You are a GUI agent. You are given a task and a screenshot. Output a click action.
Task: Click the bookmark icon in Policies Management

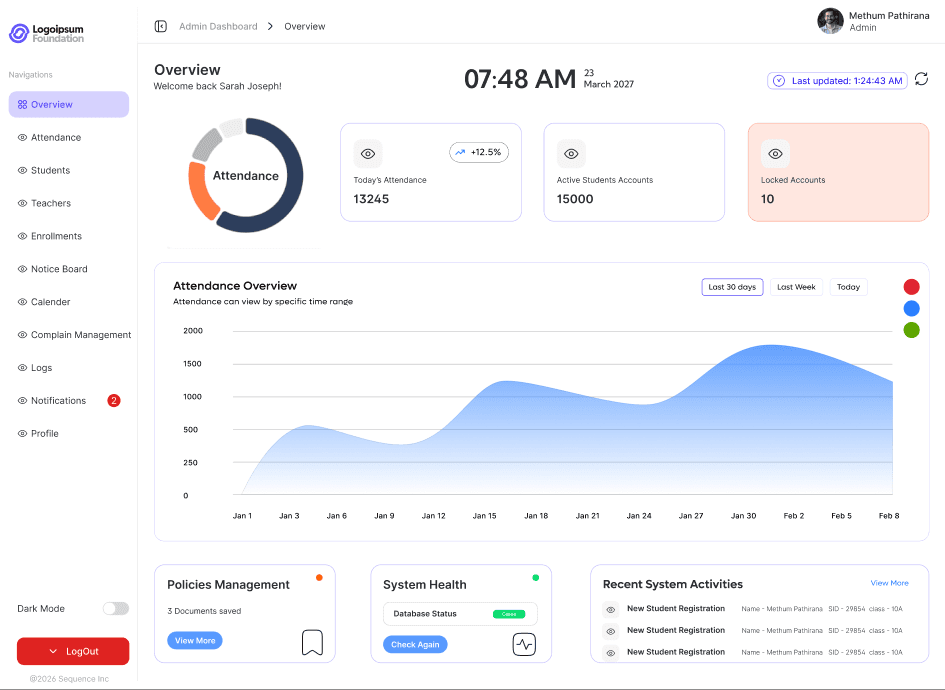(x=312, y=642)
